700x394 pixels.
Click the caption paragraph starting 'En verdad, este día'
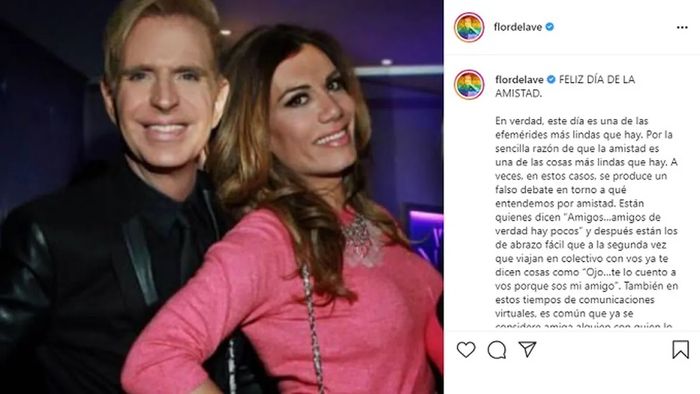pyautogui.click(x=586, y=224)
